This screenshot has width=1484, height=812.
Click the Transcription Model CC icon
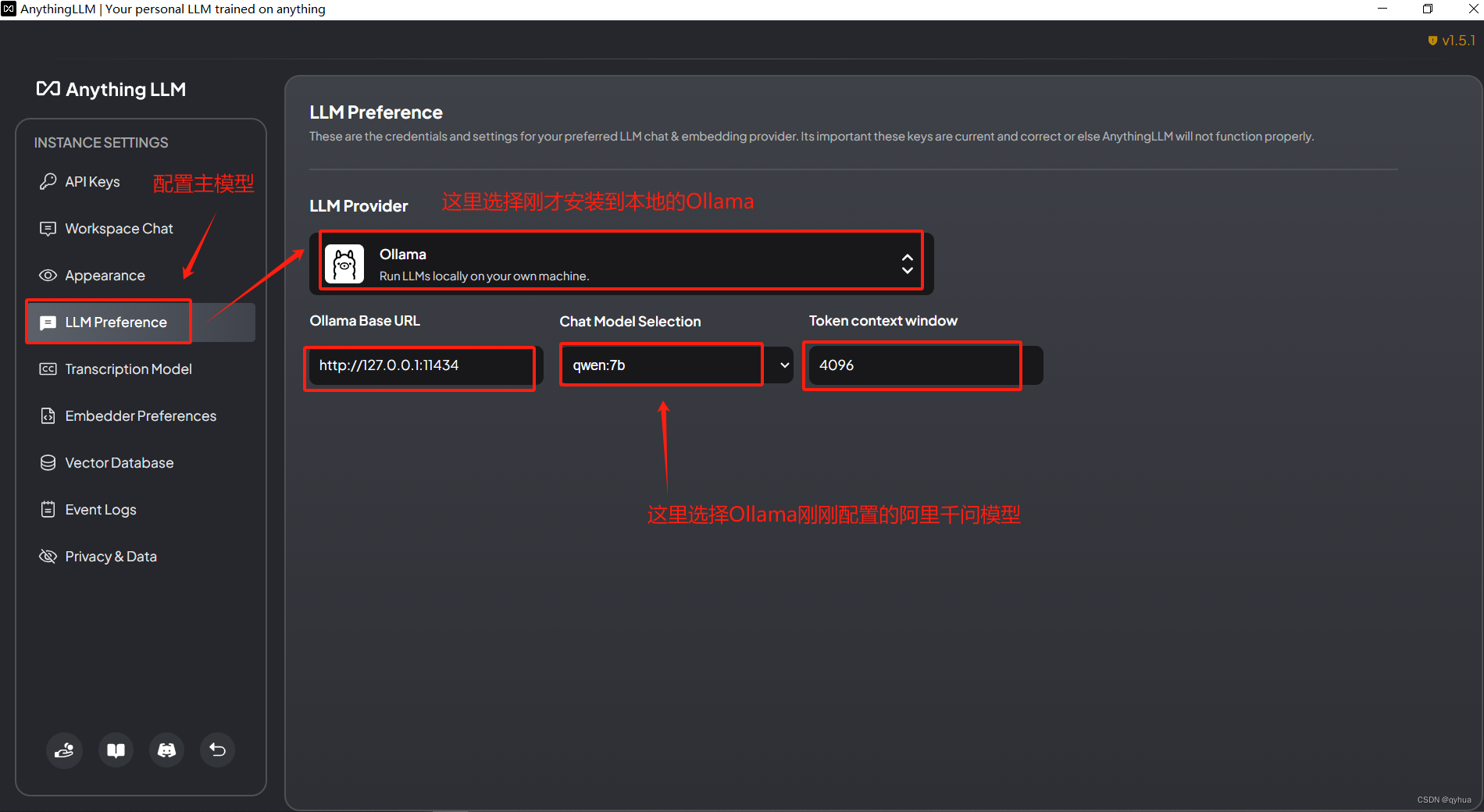pyautogui.click(x=48, y=369)
